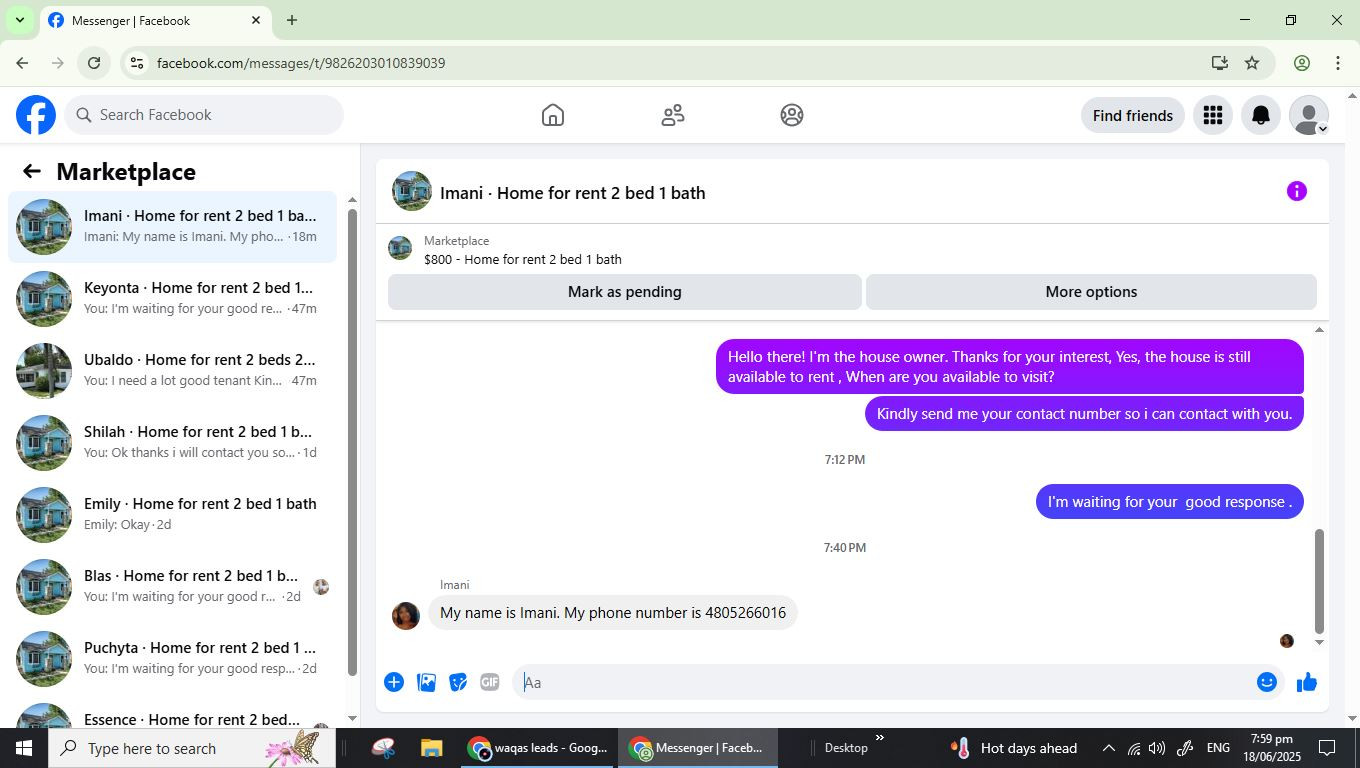This screenshot has height=768, width=1360.
Task: Open the Essence conversation
Action: tap(172, 714)
